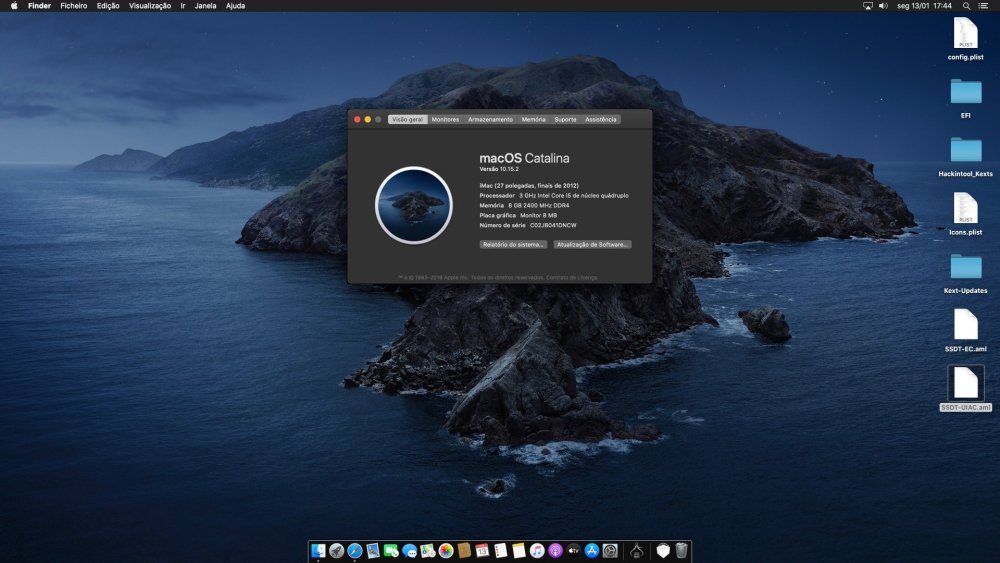
Task: Select SSDT-EC.aml file on desktop
Action: [x=966, y=330]
